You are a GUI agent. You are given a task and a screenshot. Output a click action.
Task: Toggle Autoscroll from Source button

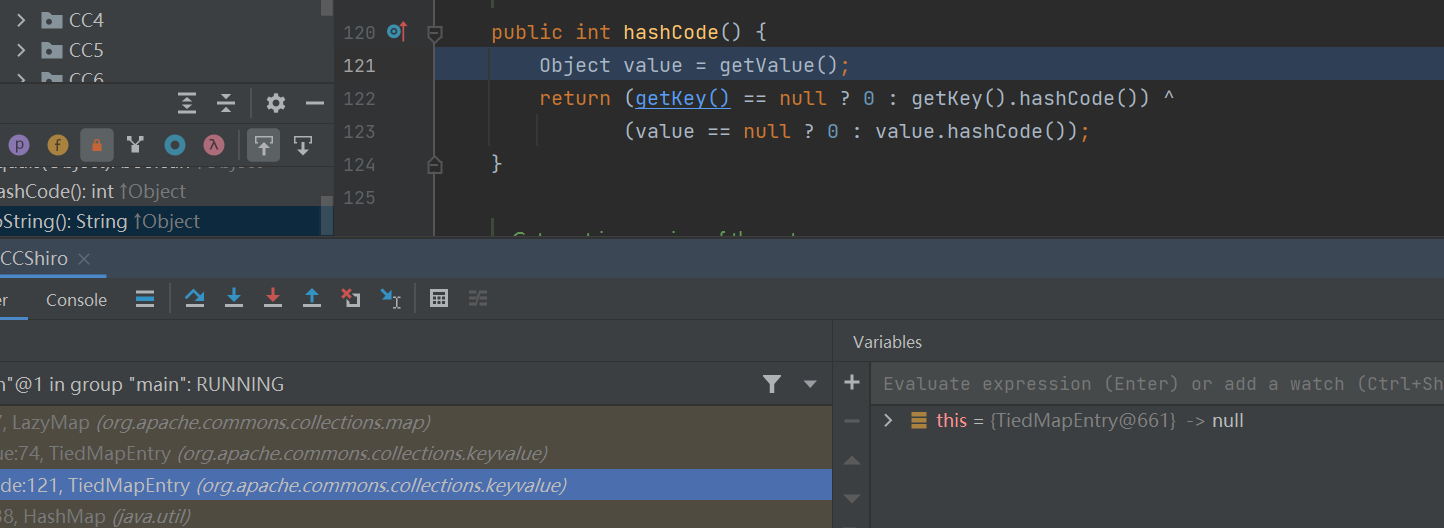303,145
